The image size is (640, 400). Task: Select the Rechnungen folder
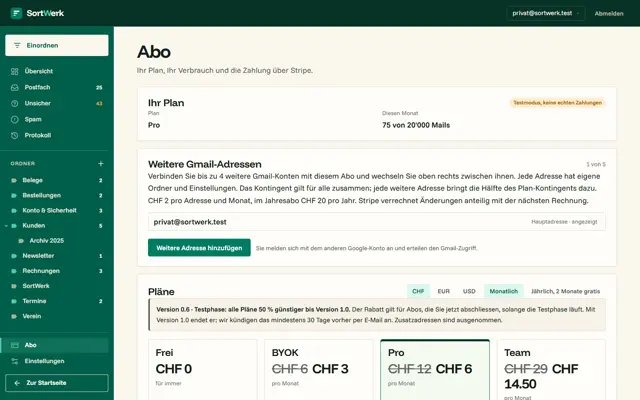coord(57,271)
